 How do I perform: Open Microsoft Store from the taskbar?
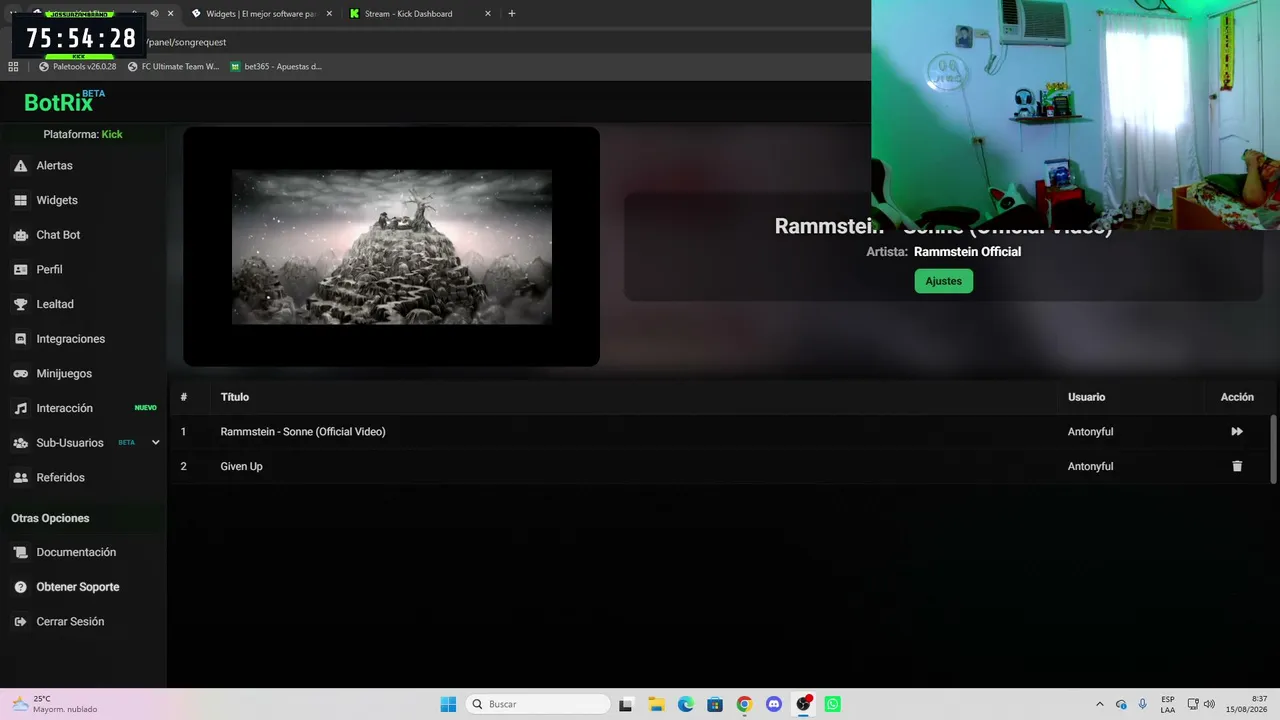[715, 704]
